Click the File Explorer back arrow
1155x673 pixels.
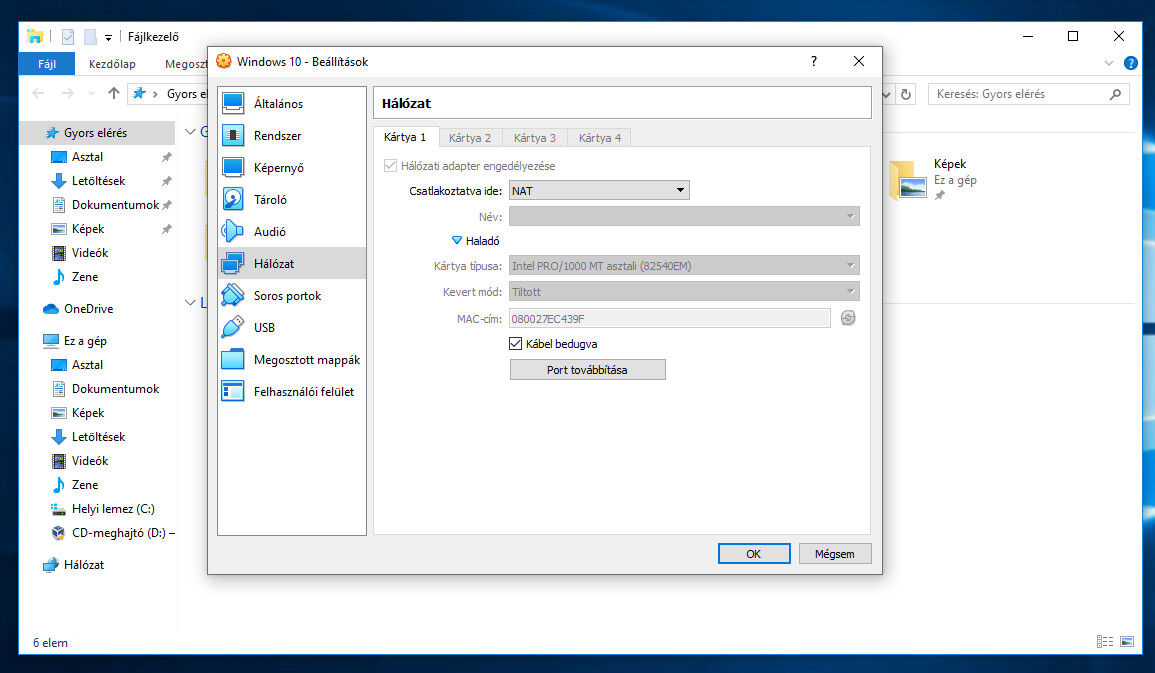(x=38, y=94)
